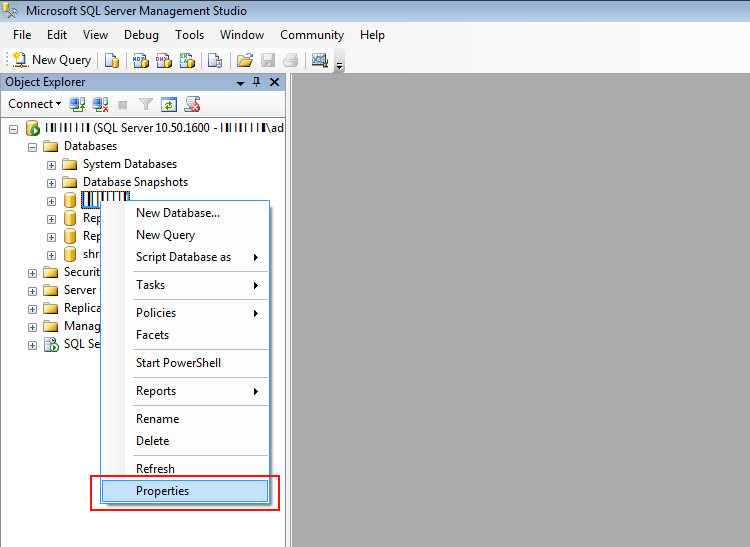Click the Open File folder icon
Image resolution: width=750 pixels, height=547 pixels.
click(x=244, y=60)
